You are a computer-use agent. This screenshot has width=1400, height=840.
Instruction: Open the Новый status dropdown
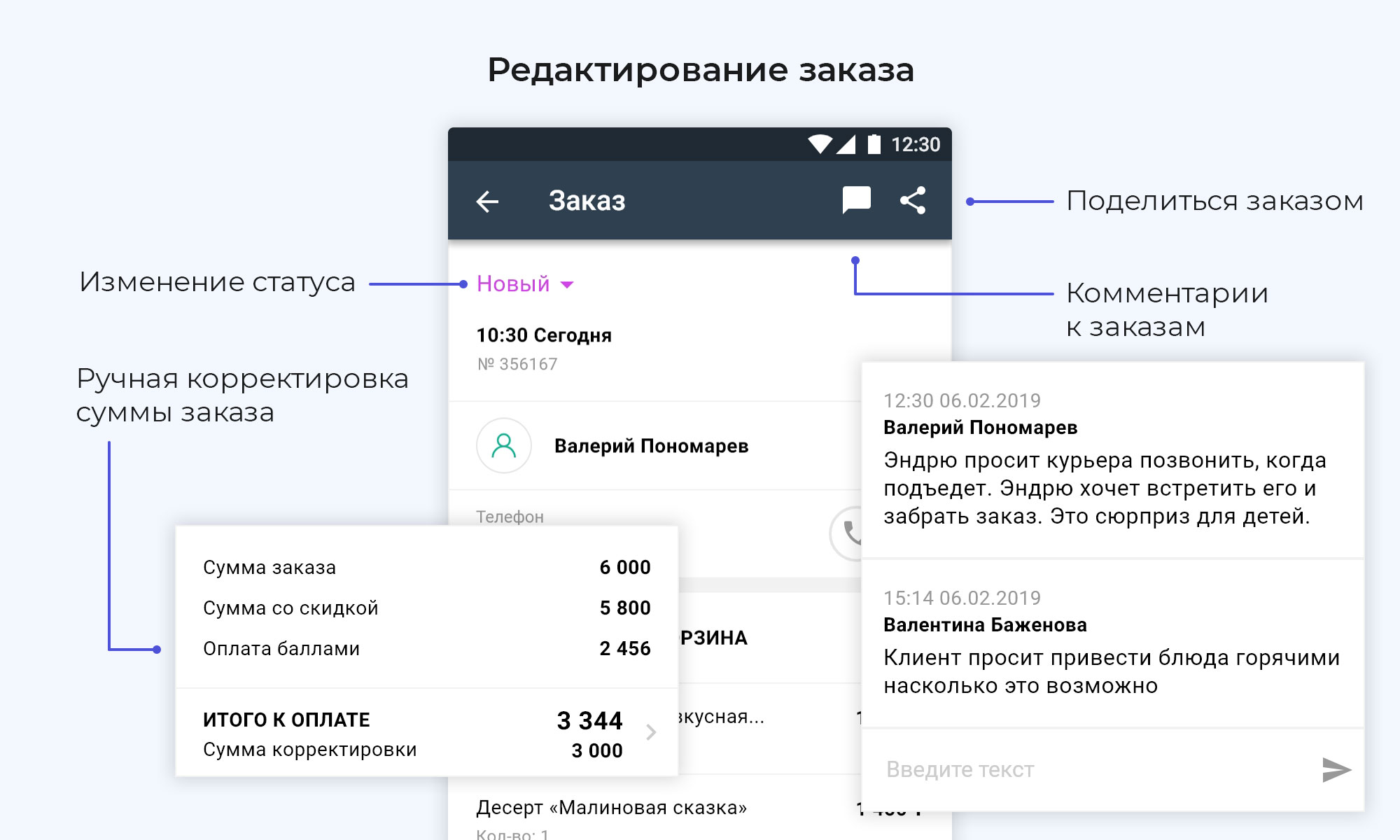(514, 284)
